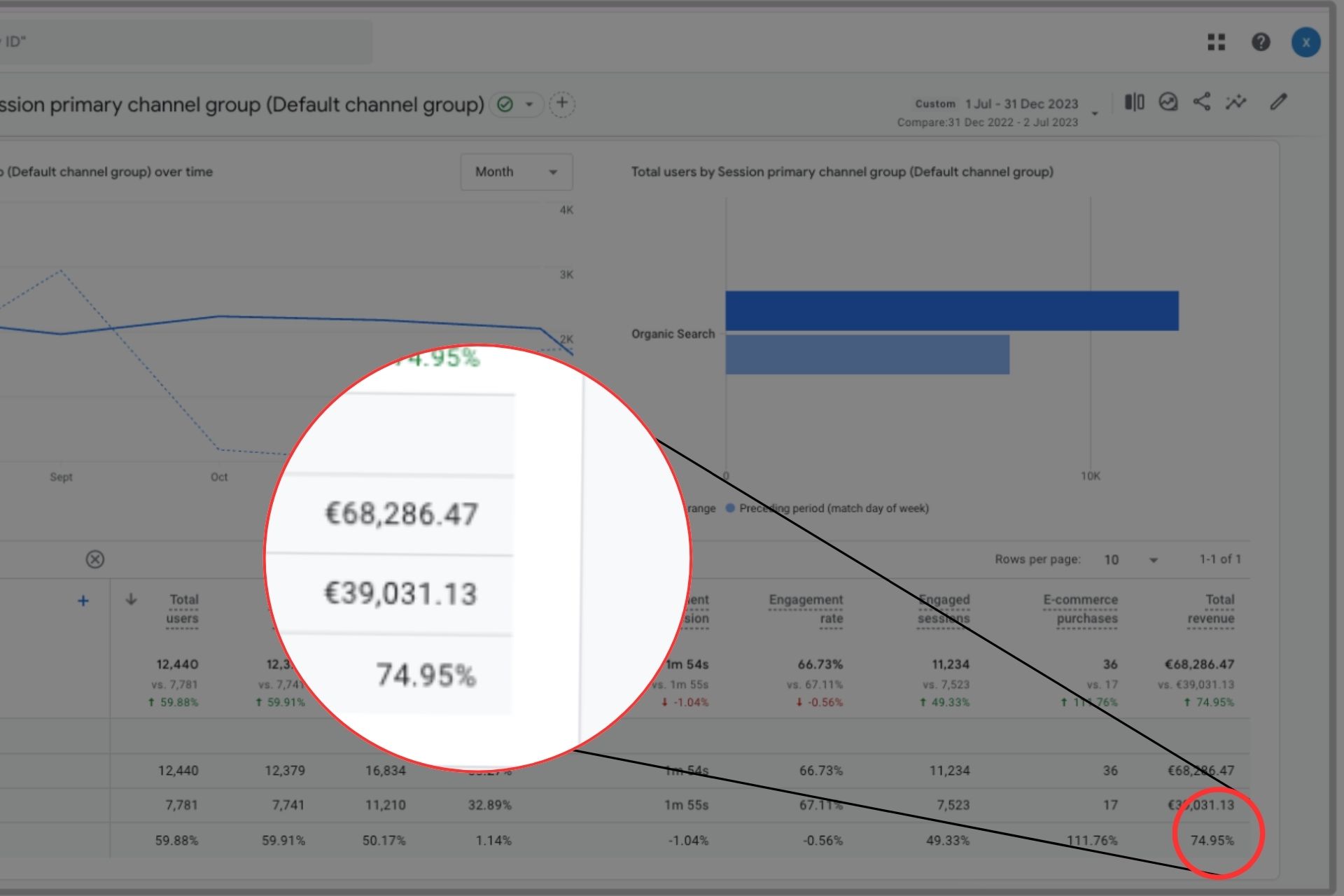Open the user account avatar
The image size is (1344, 896).
1305,42
